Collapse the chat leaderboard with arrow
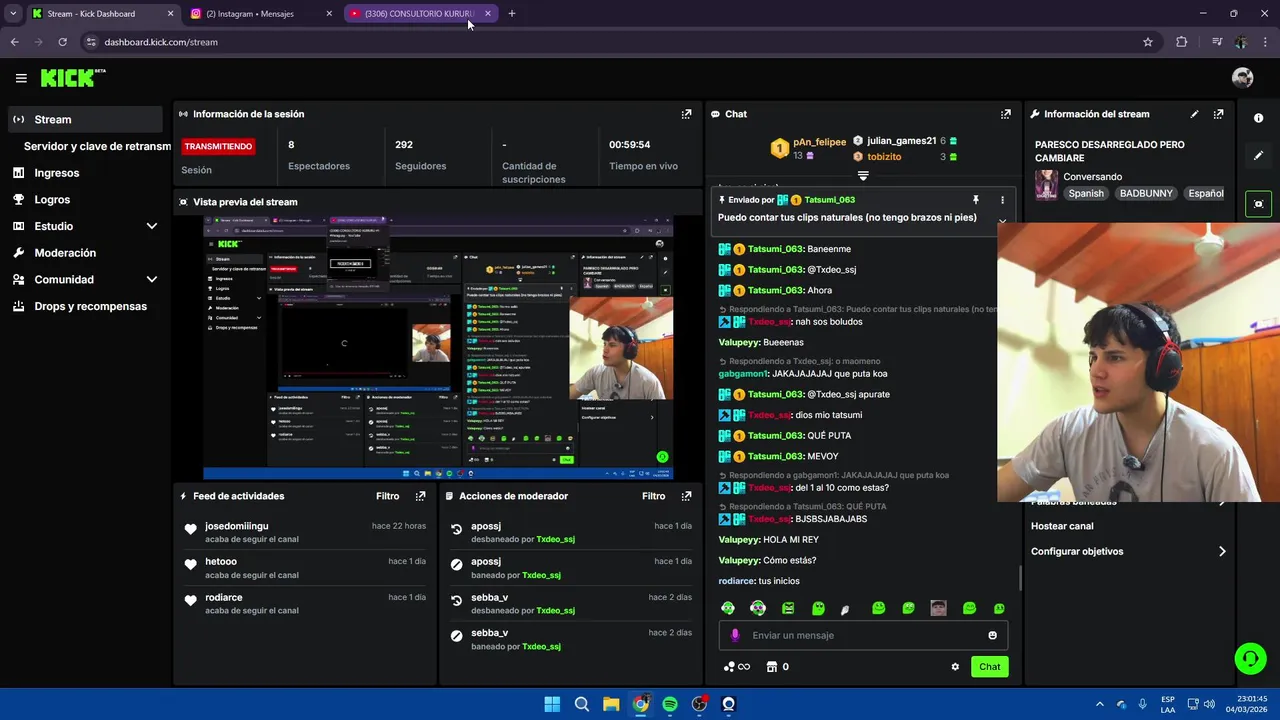The height and width of the screenshot is (720, 1280). click(x=863, y=176)
